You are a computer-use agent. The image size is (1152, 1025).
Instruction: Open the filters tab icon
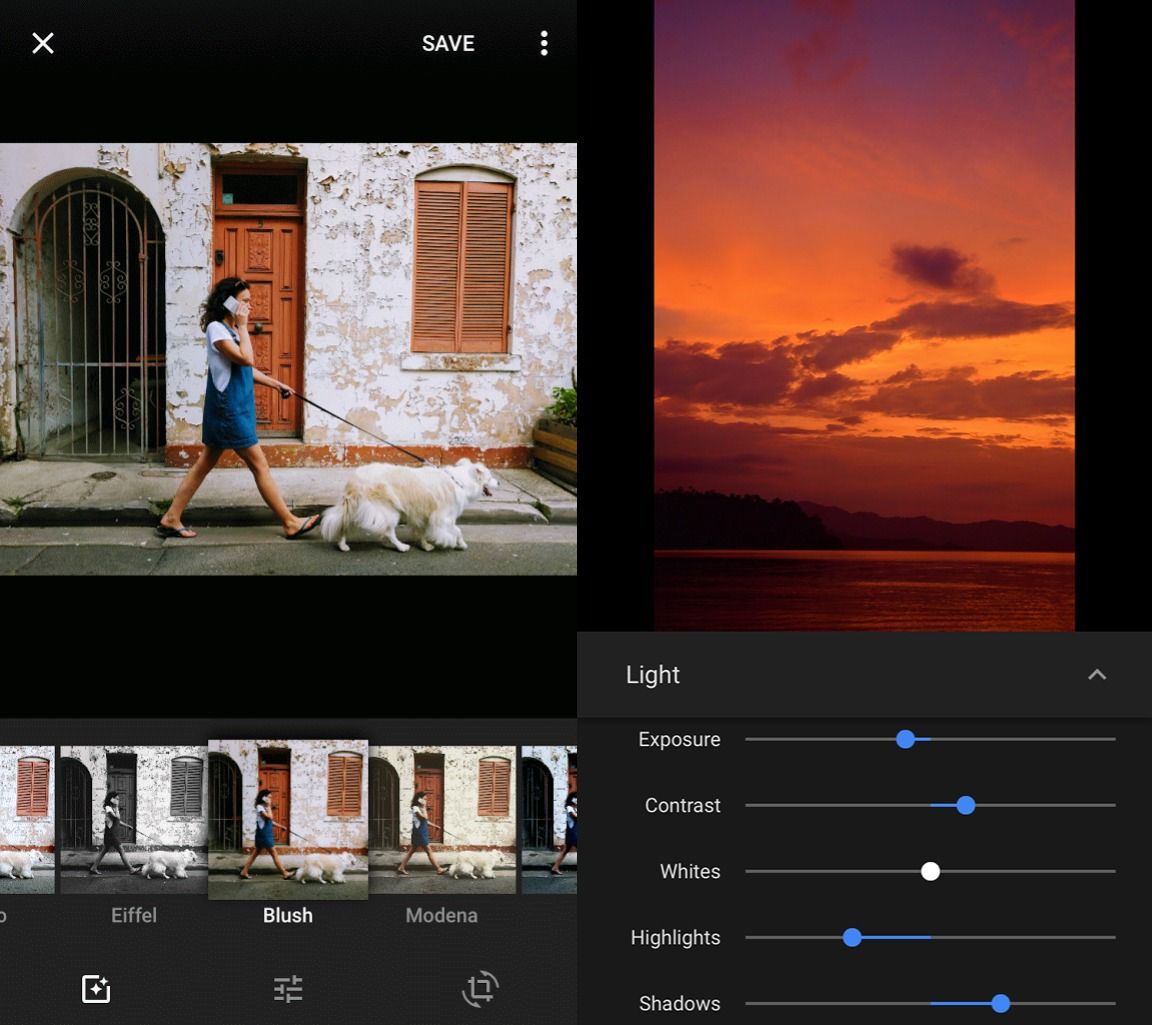pyautogui.click(x=96, y=989)
